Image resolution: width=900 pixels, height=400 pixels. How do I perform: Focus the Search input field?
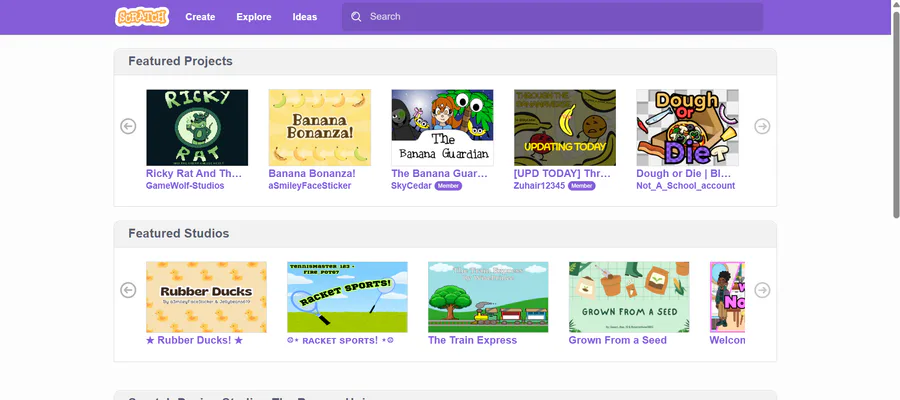[x=553, y=17]
